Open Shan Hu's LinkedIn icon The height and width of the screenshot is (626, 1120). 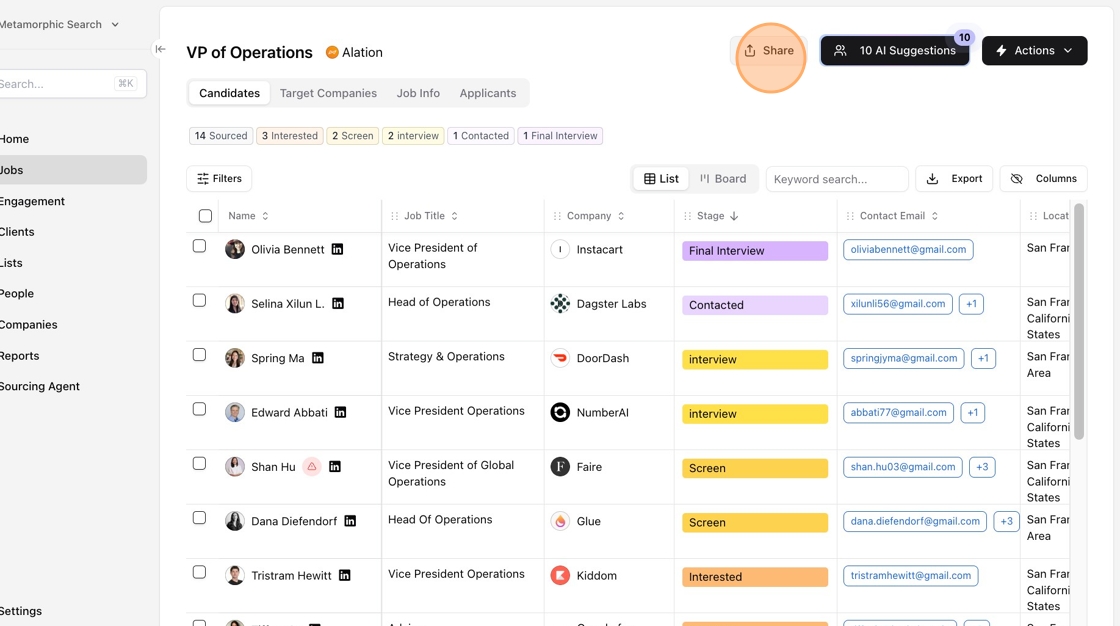[x=334, y=467]
